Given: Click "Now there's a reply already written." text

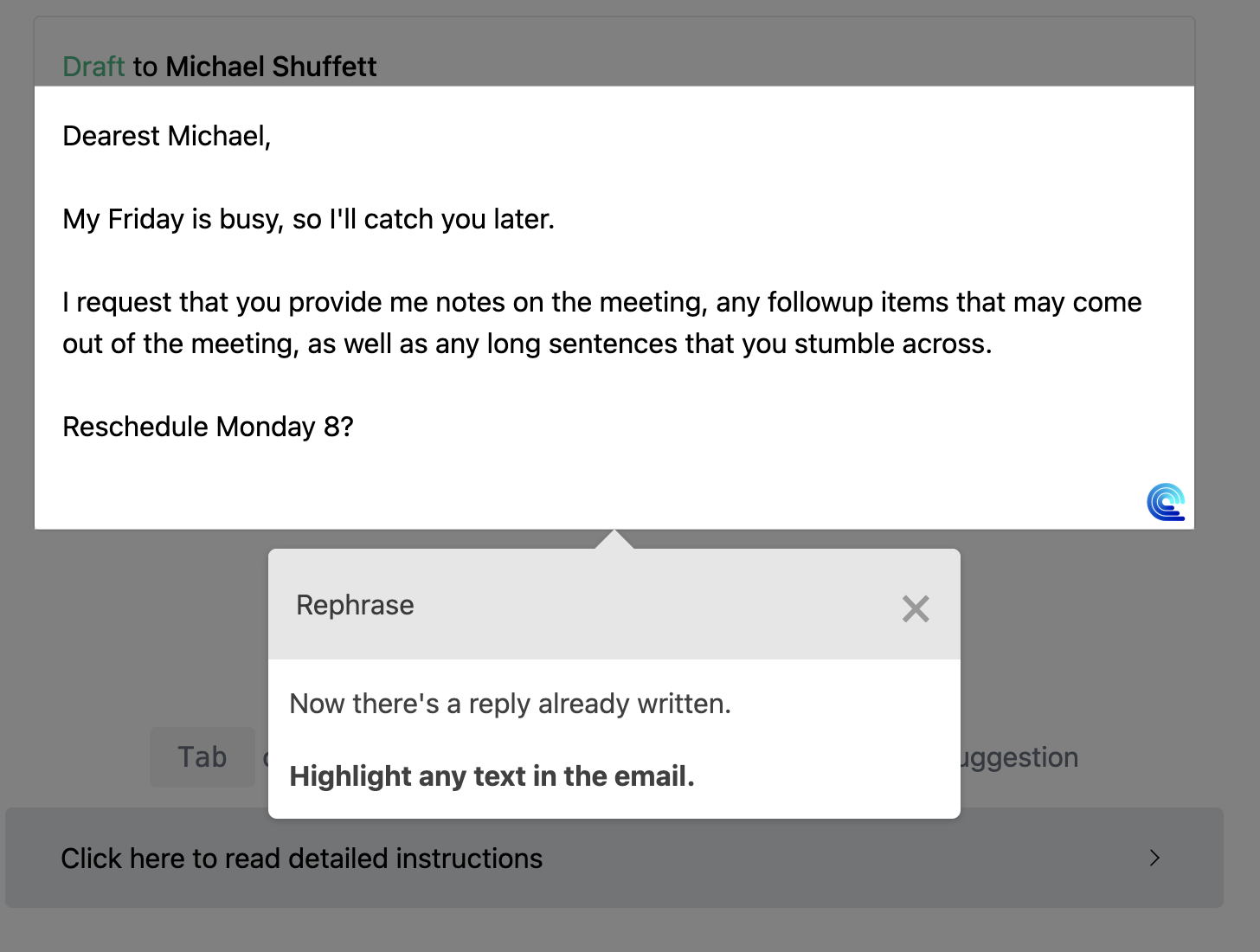Looking at the screenshot, I should [510, 704].
